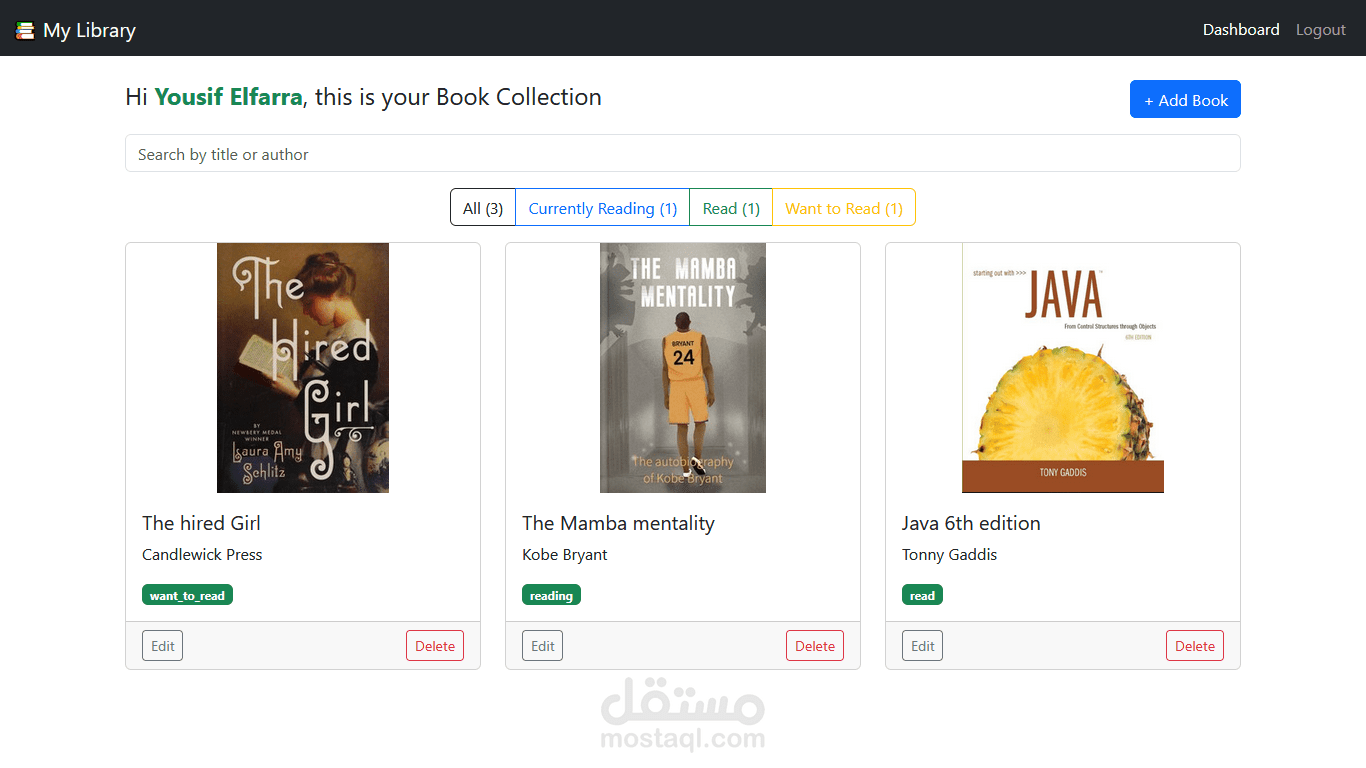Select the Currently Reading (1) filter
The image size is (1366, 768).
(603, 207)
